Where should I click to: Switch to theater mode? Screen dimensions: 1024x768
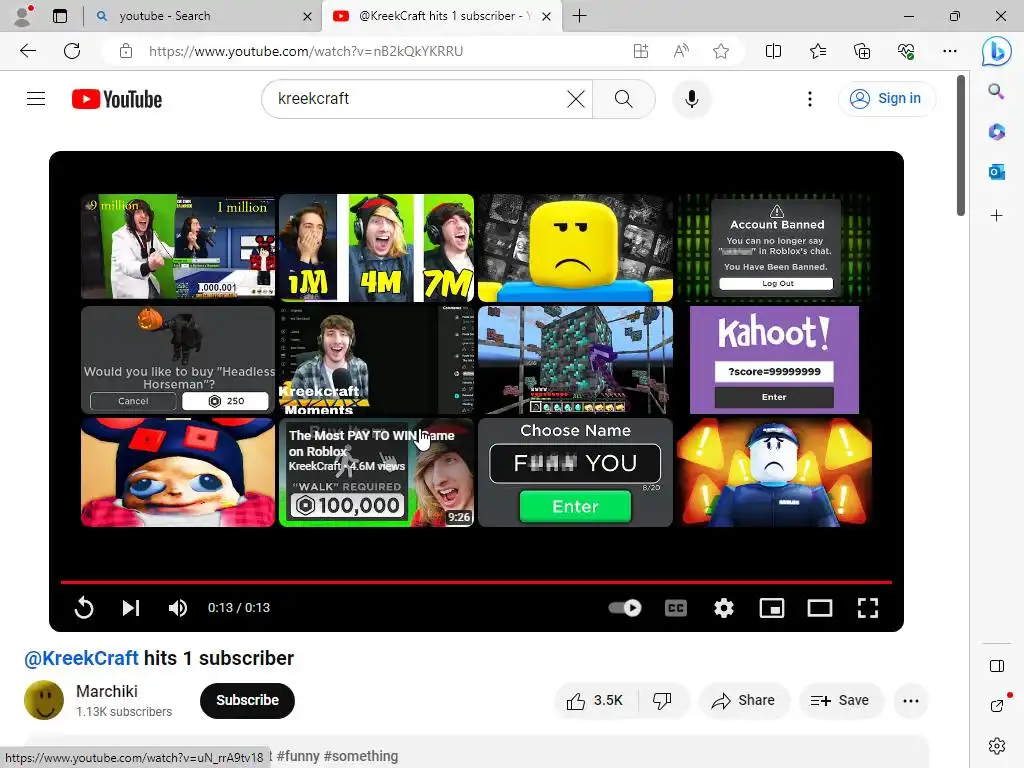pos(820,607)
